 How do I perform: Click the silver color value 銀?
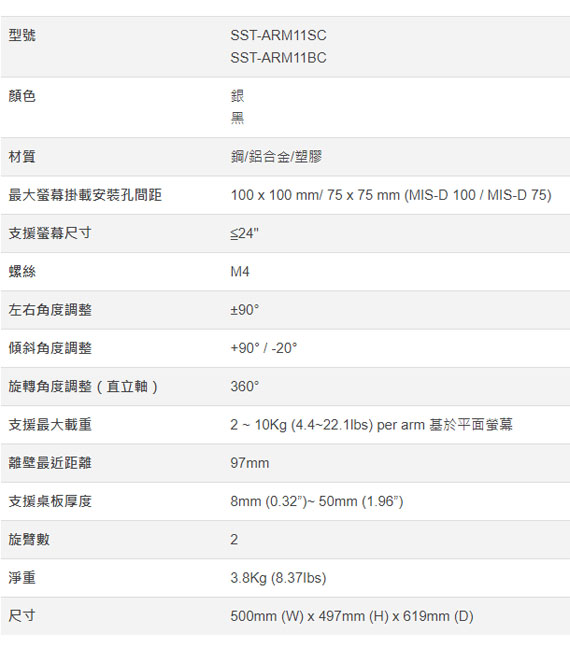pos(237,96)
